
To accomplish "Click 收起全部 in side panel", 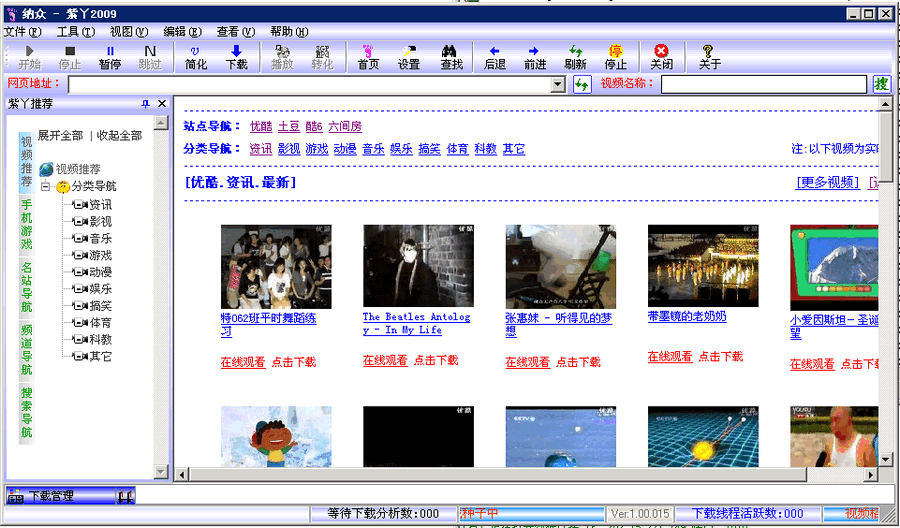I will point(119,136).
